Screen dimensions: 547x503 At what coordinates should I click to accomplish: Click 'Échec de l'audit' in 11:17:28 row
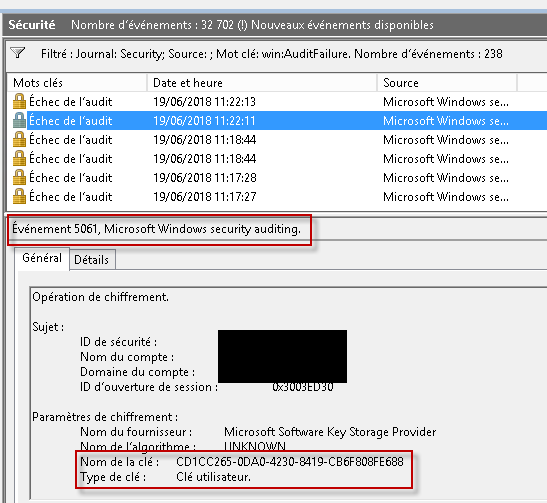coord(71,178)
